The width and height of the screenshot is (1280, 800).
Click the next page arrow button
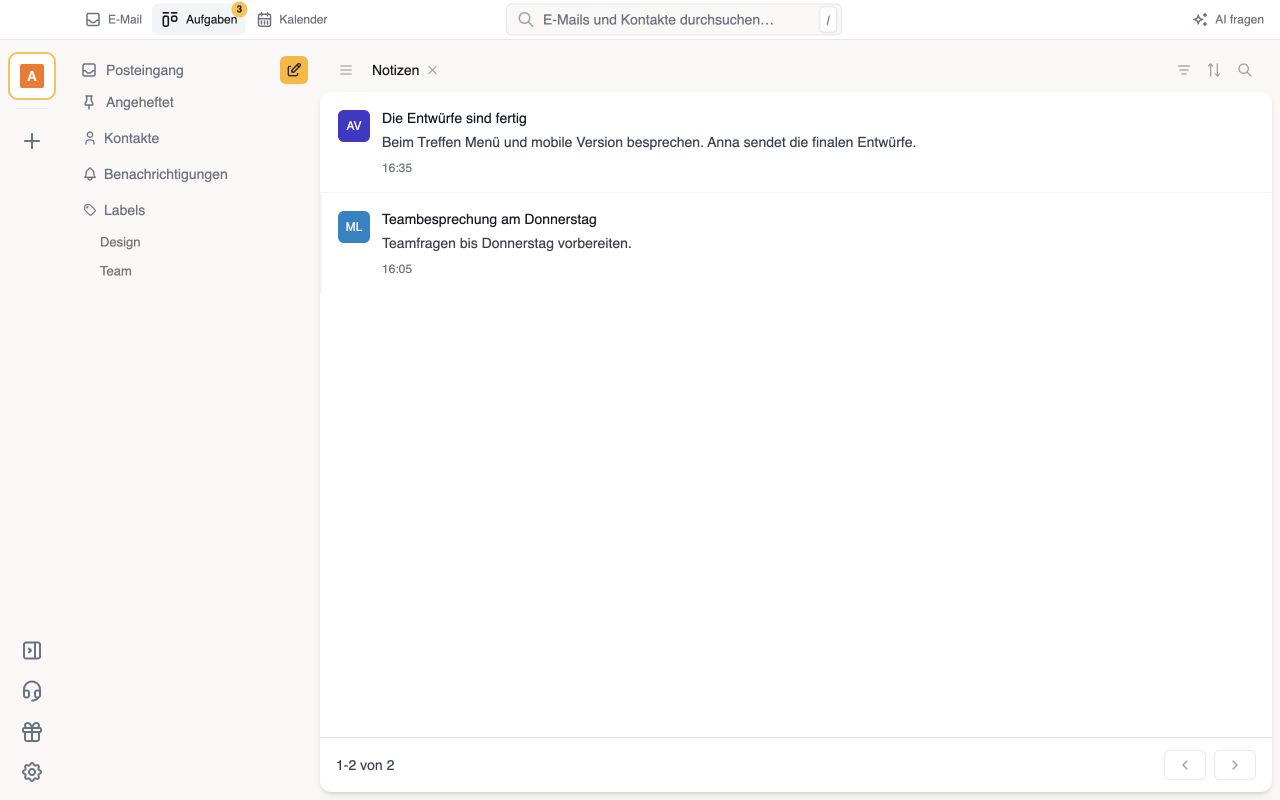[x=1235, y=765]
